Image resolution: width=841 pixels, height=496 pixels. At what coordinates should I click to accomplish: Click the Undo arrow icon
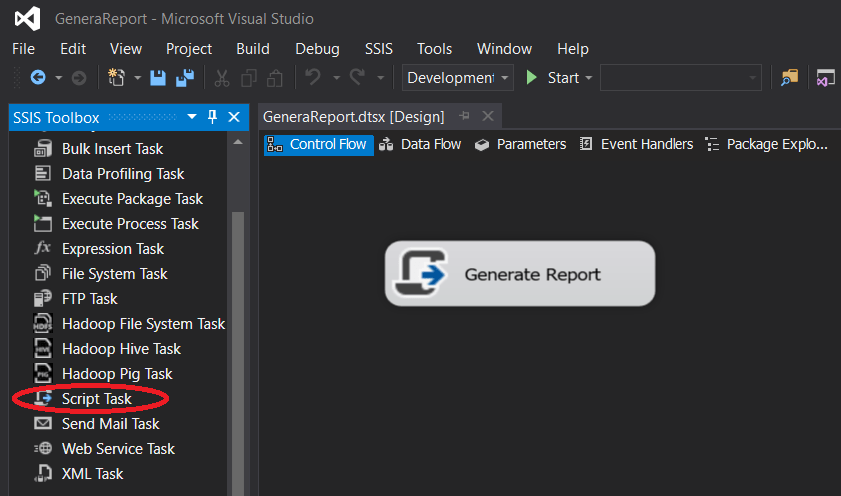point(313,77)
